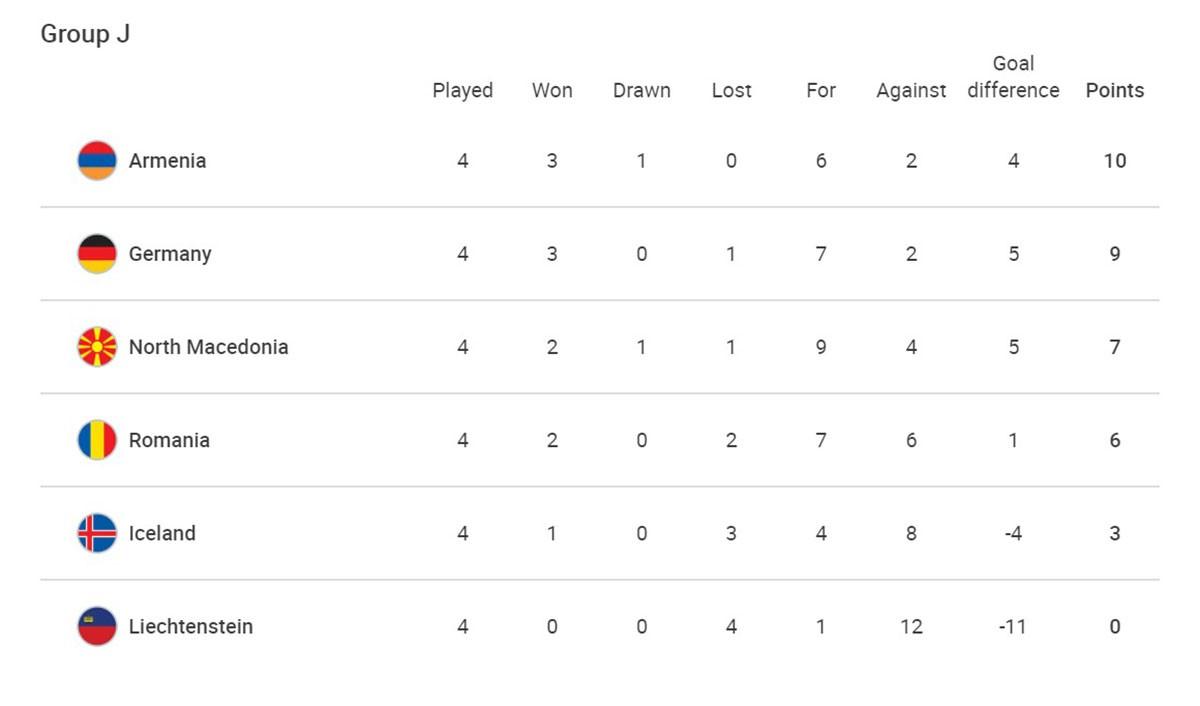Select Armenia's points value of 10
The width and height of the screenshot is (1200, 706).
[x=1114, y=160]
